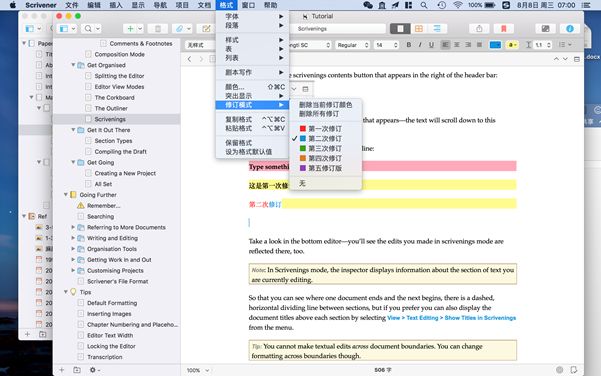
Task: Apply bold with the B button
Action: coord(409,45)
